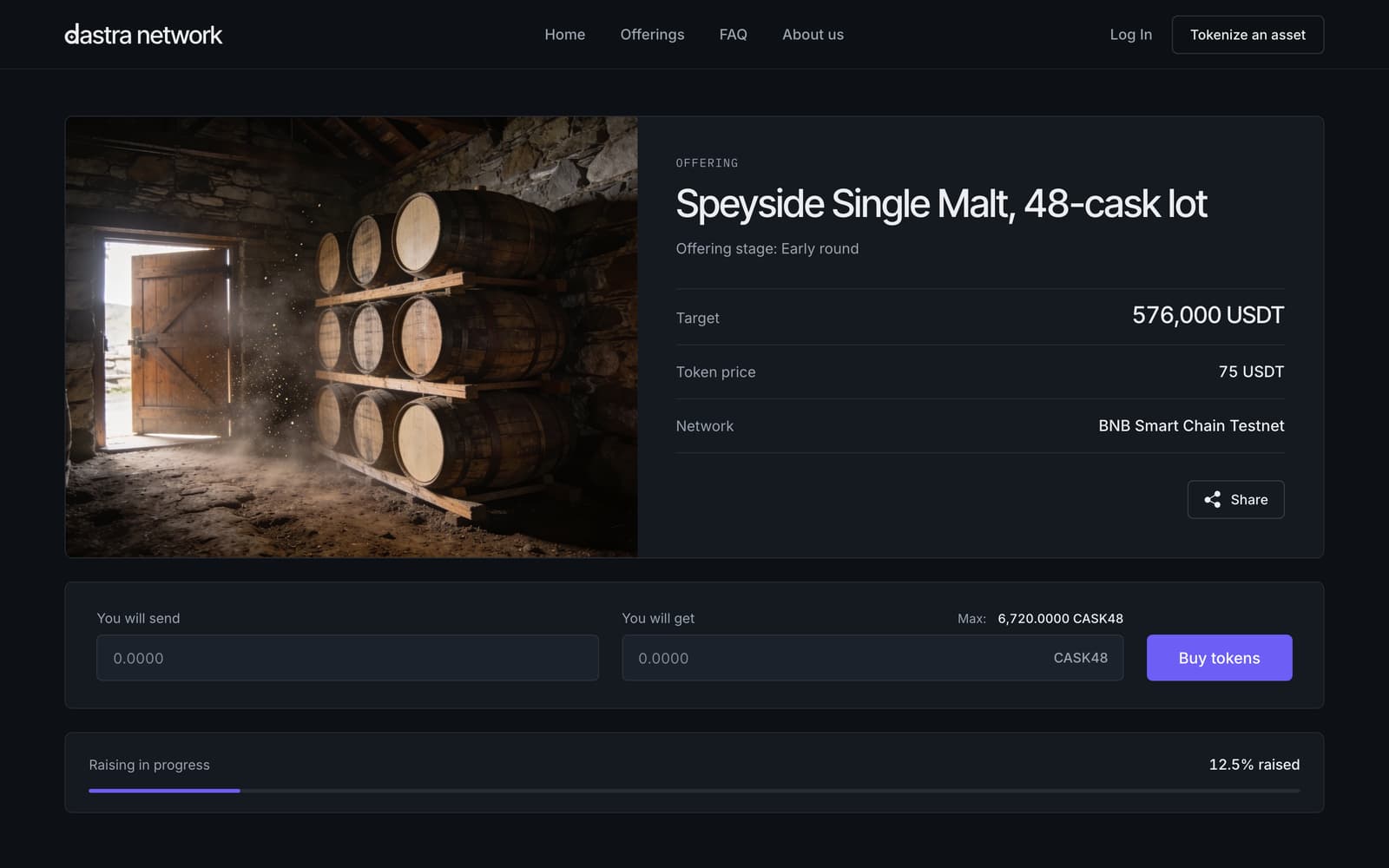Click the Speyside Single Malt offering title
The height and width of the screenshot is (868, 1389).
click(x=941, y=204)
